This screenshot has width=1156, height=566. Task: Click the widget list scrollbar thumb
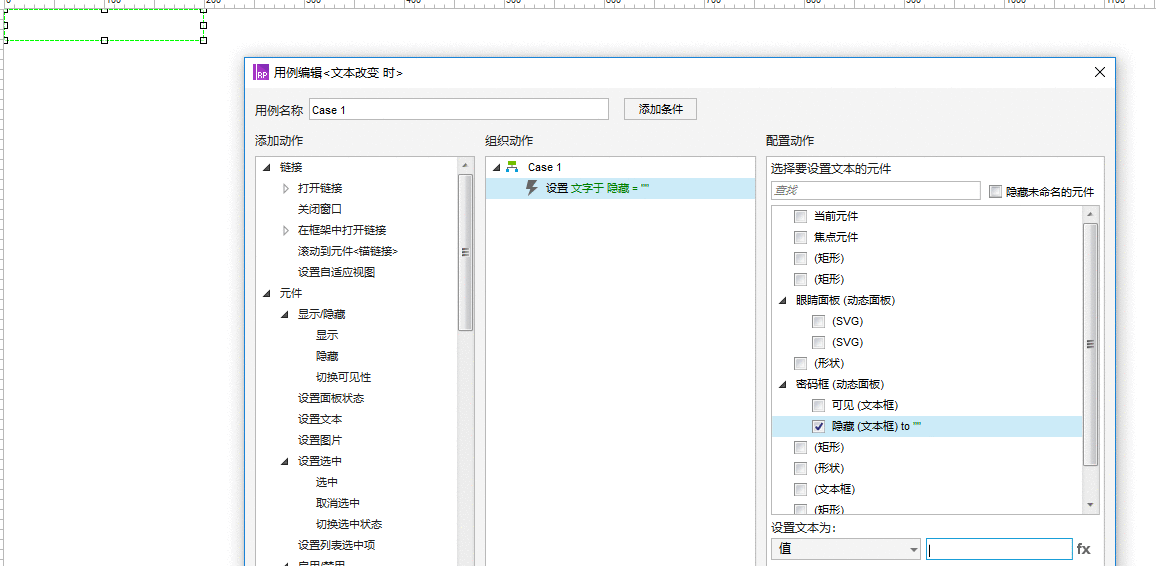[x=1090, y=344]
